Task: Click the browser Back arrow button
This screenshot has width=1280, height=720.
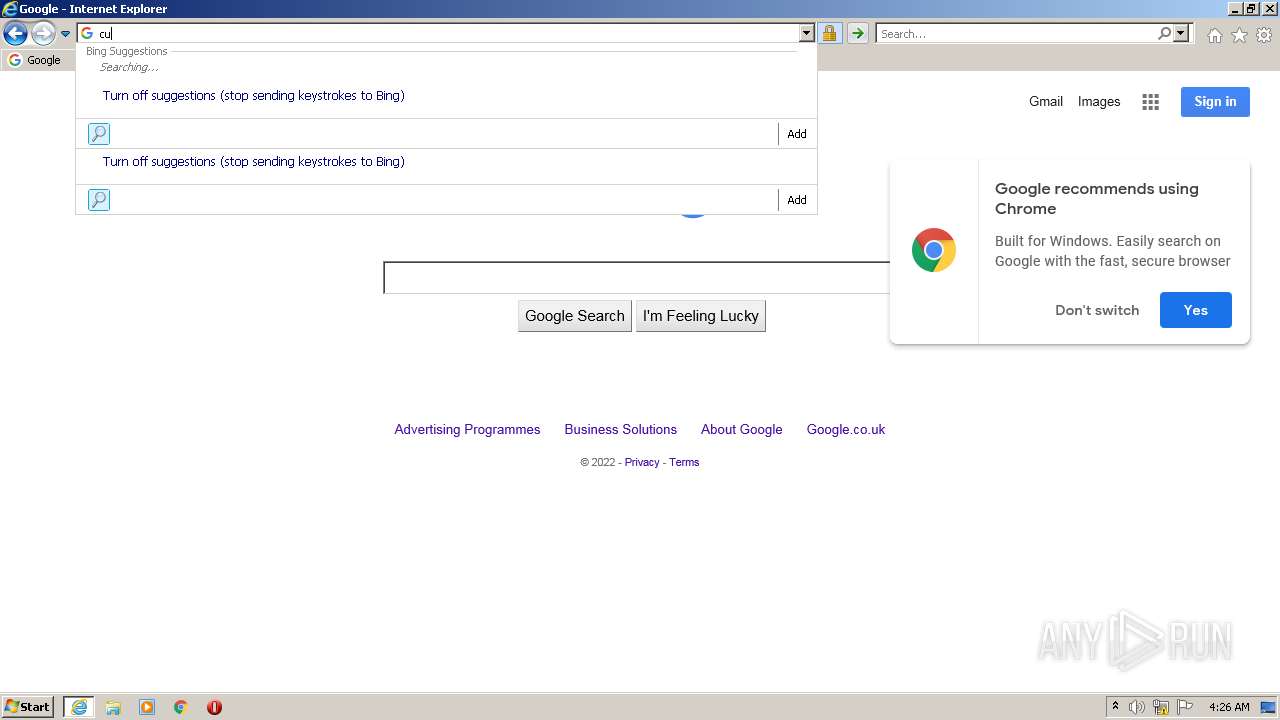Action: pyautogui.click(x=15, y=34)
